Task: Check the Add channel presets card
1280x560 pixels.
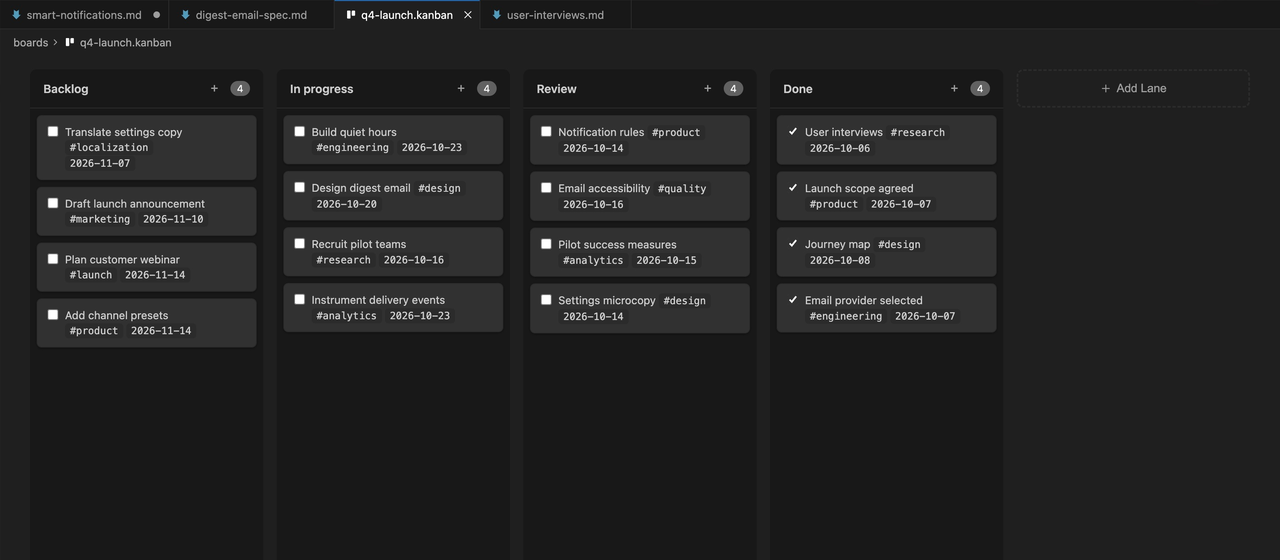Action: click(x=53, y=315)
